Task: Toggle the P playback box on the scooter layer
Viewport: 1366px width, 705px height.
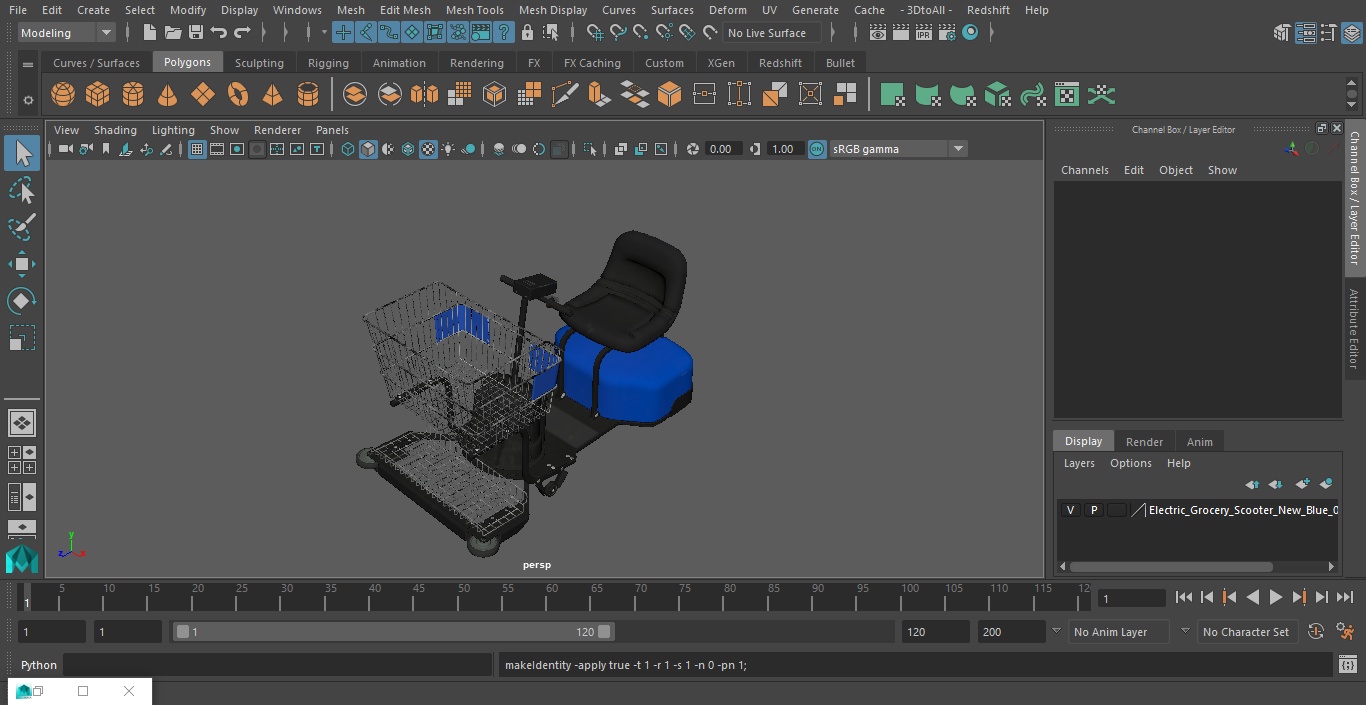Action: click(1094, 510)
